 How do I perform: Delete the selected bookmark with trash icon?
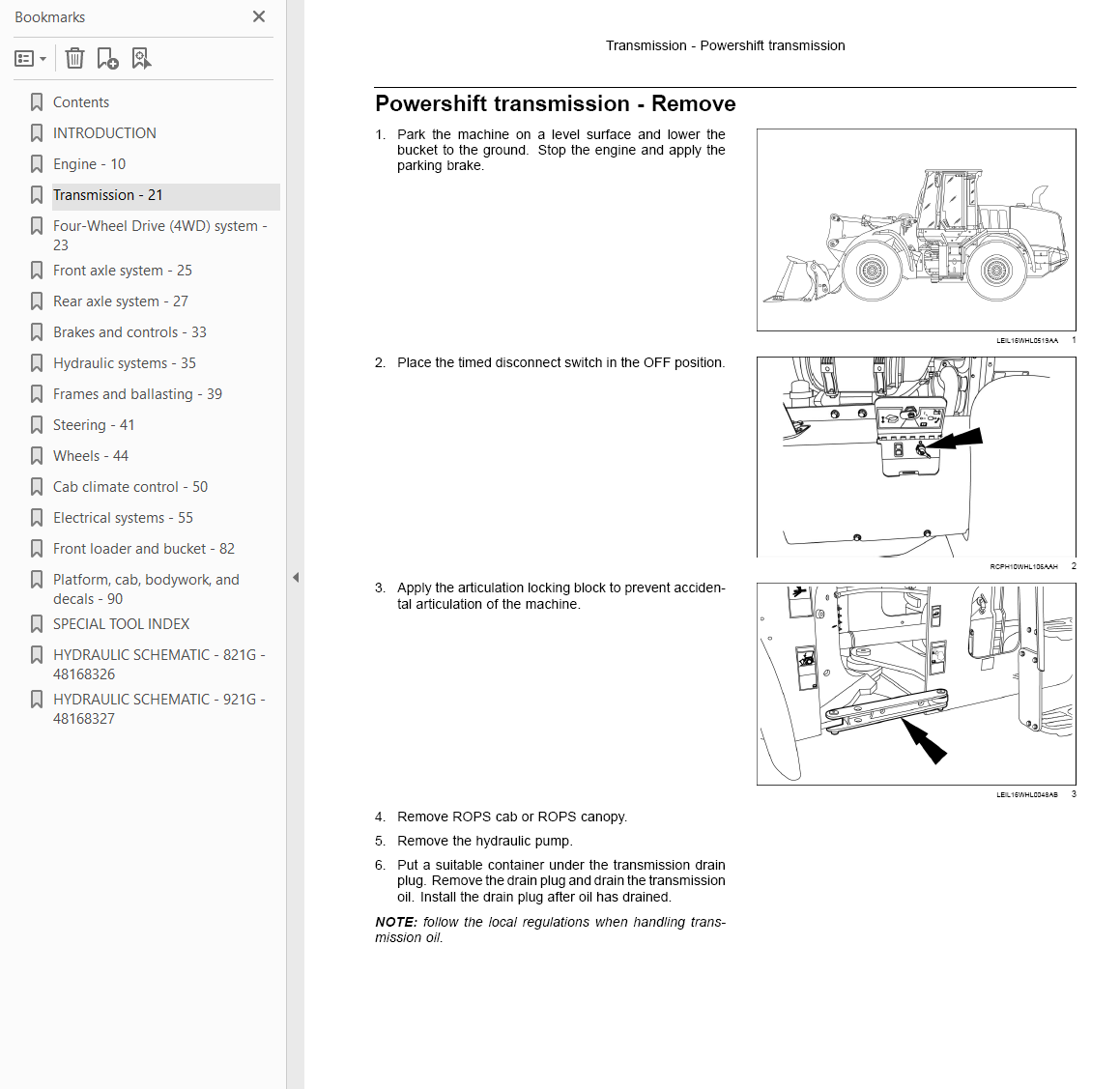click(x=74, y=58)
